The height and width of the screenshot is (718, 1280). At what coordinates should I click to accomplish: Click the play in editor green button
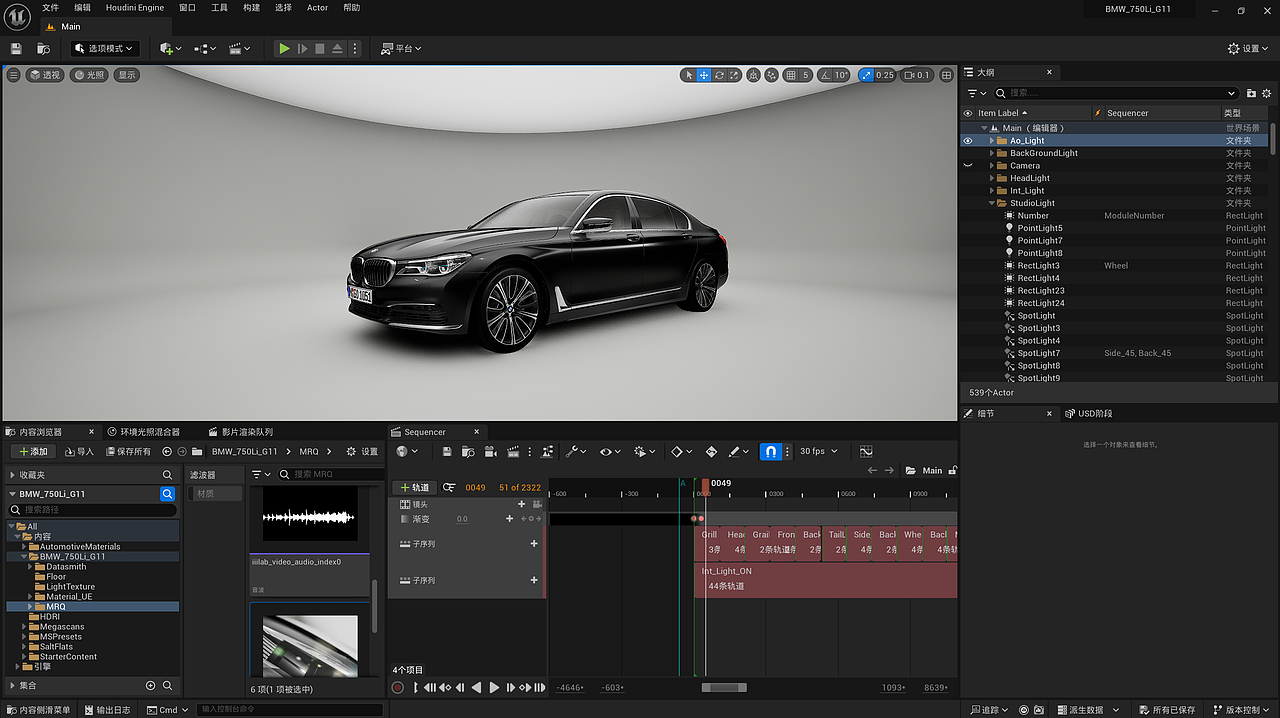pyautogui.click(x=284, y=48)
